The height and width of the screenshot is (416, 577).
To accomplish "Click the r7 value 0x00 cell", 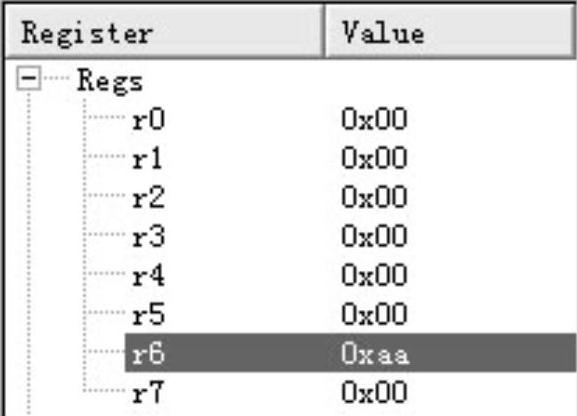I will coord(374,392).
